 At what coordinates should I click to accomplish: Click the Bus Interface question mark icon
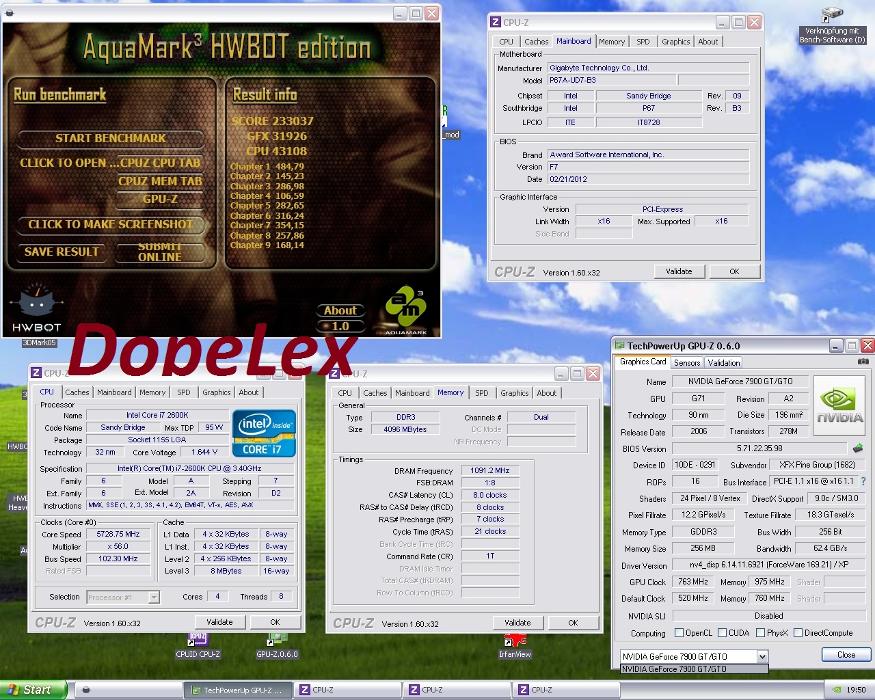point(863,481)
